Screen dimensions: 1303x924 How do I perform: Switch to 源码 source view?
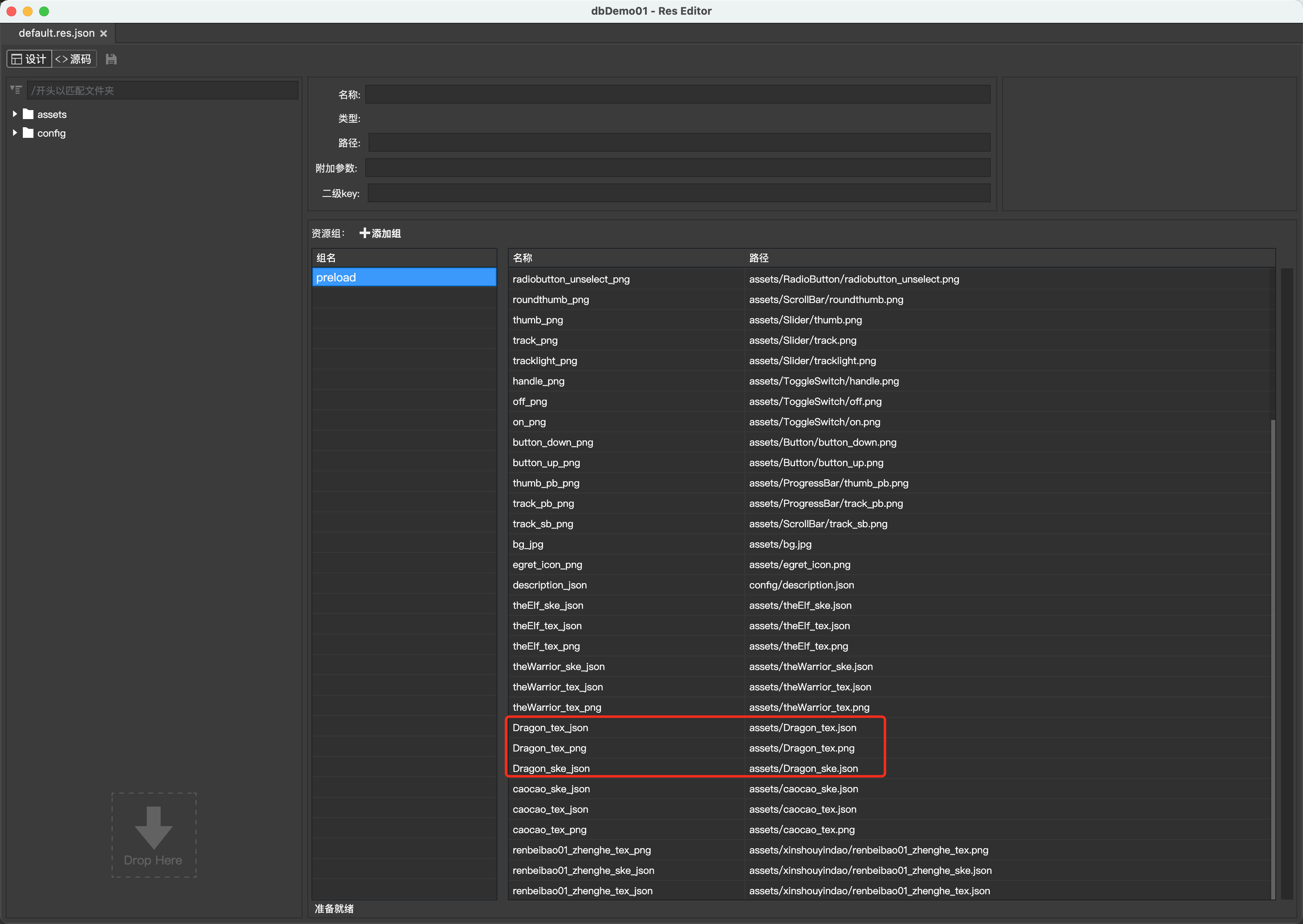[x=74, y=59]
